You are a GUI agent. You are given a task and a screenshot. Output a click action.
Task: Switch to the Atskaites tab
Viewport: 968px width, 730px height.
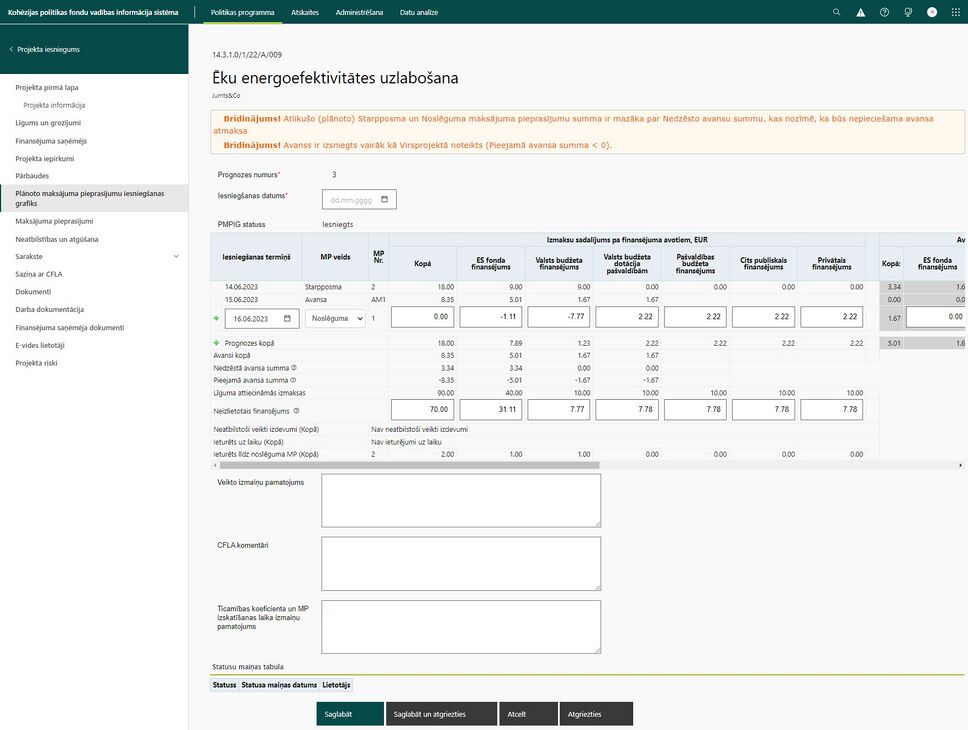[x=305, y=12]
